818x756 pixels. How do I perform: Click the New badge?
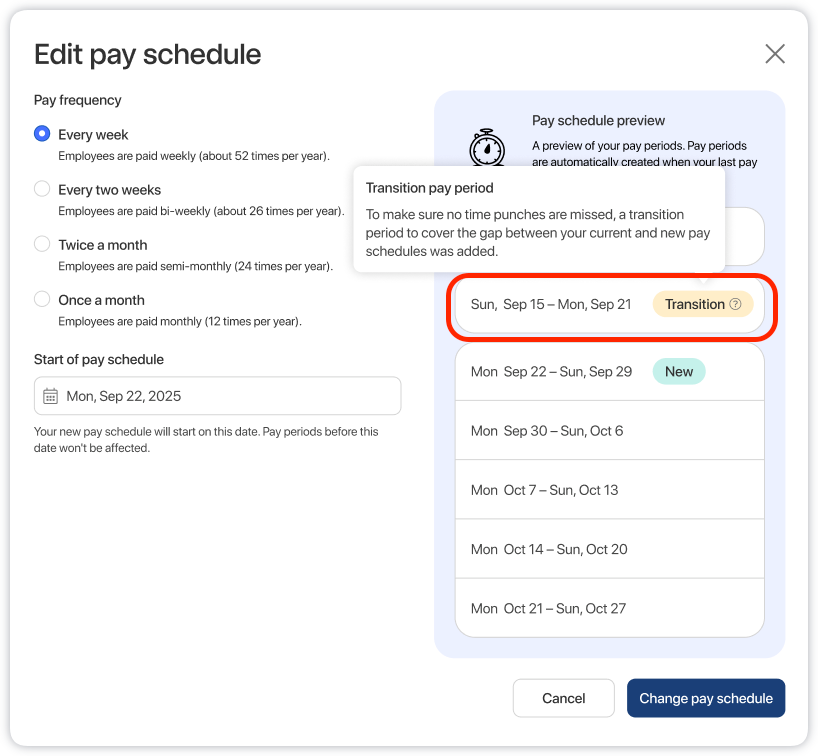tap(679, 372)
